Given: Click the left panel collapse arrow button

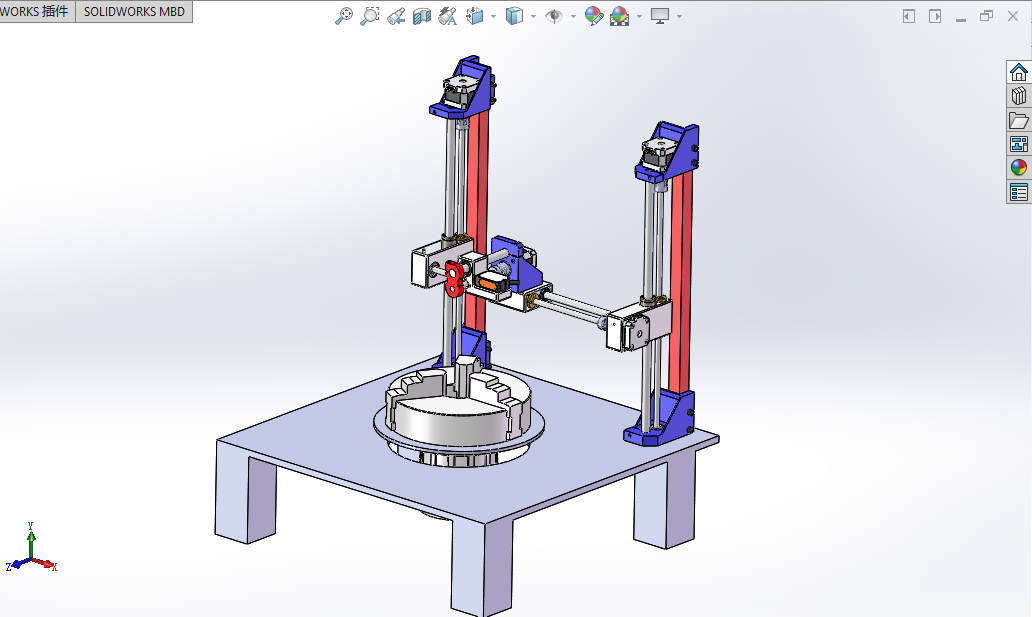Looking at the screenshot, I should tap(909, 16).
